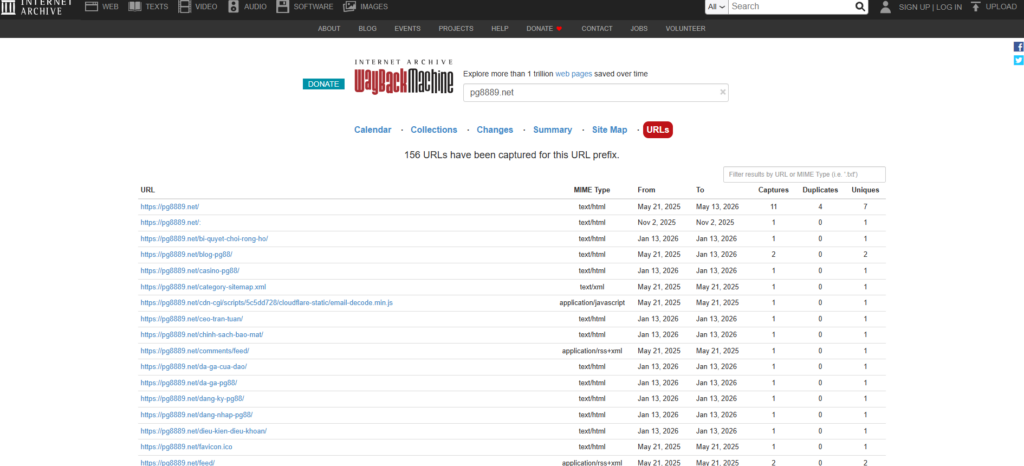
Task: Clear the Wayback URL field with X
Action: (722, 93)
